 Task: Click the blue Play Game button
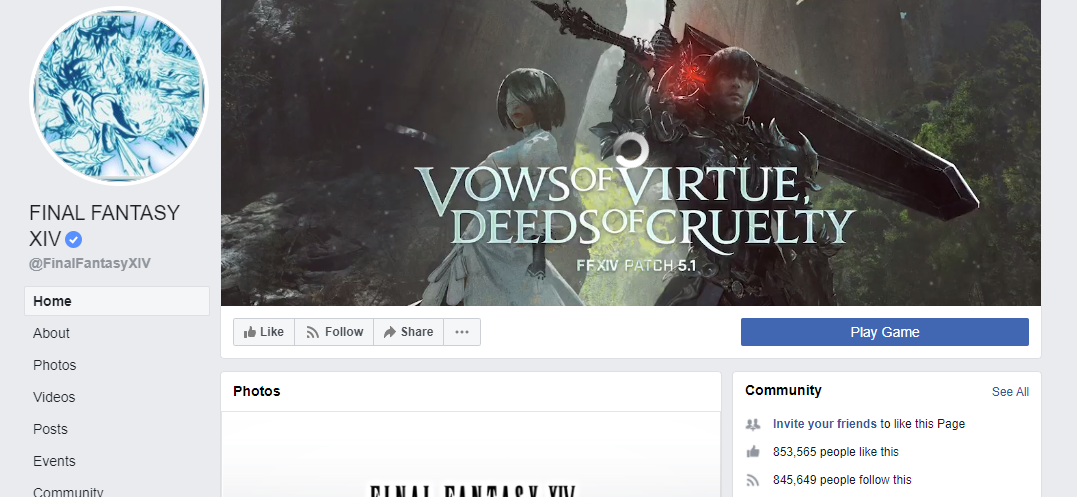point(885,332)
